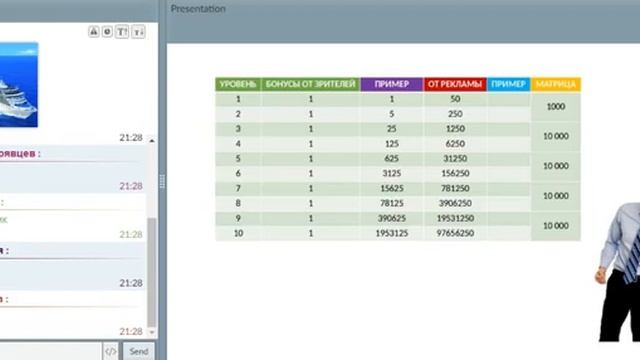
Task: Click the round clock icon in chat toolbar
Action: click(x=107, y=31)
